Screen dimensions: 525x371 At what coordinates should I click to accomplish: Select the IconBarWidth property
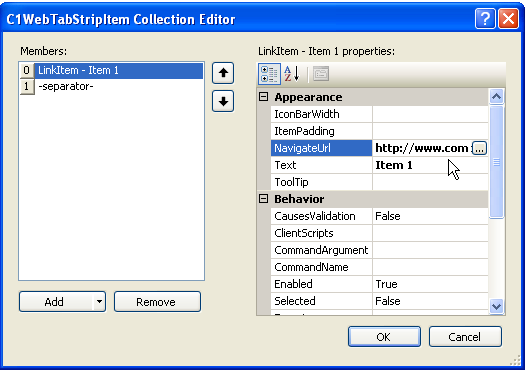[x=321, y=114]
